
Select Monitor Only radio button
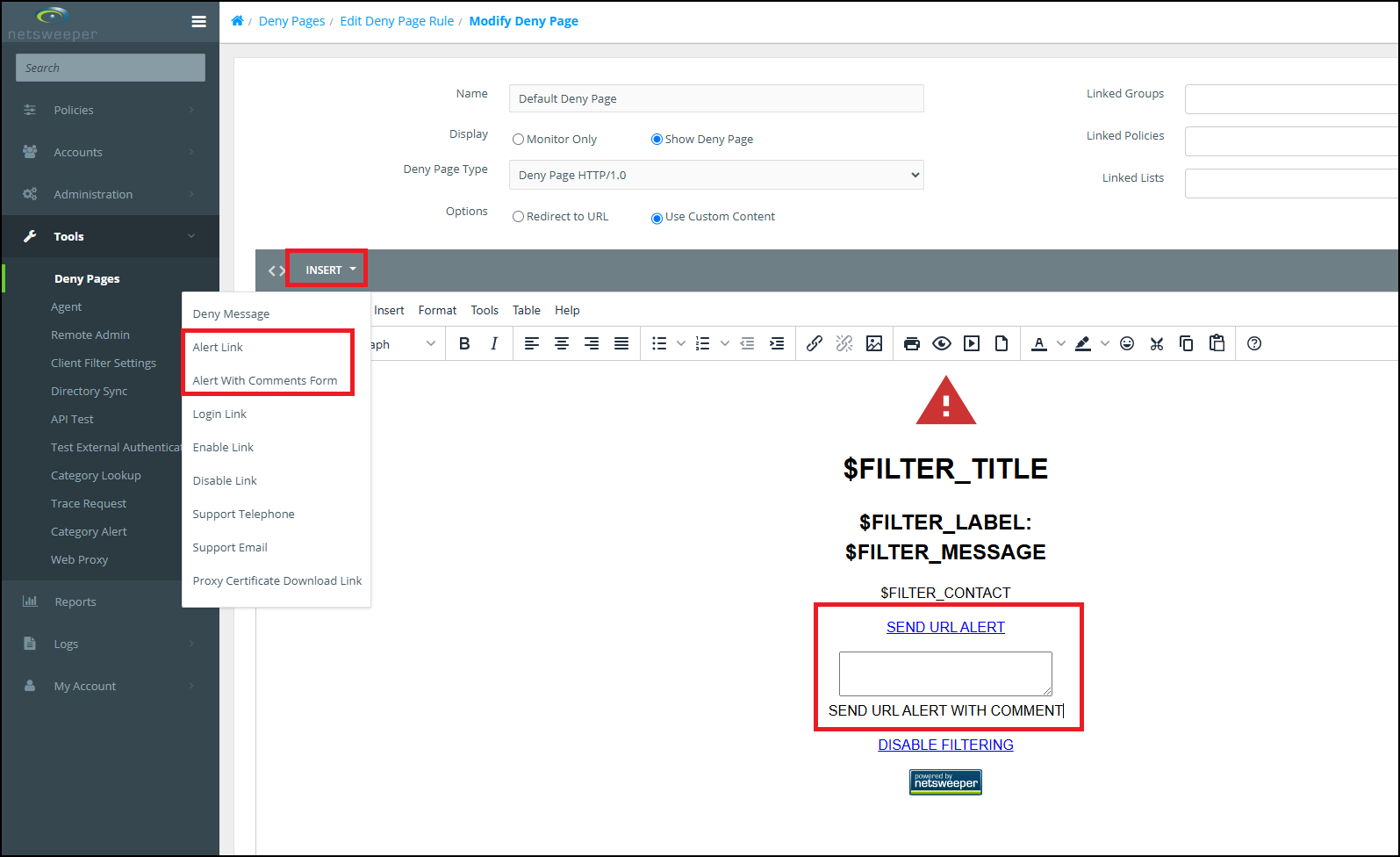click(518, 140)
